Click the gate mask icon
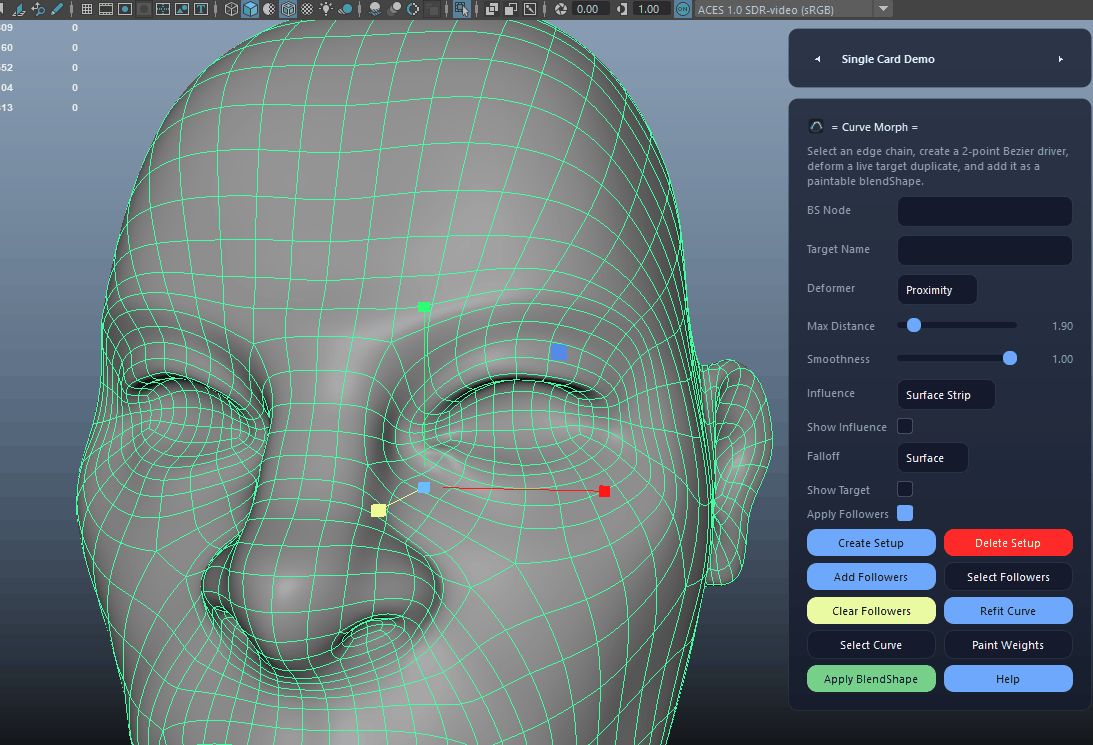 (x=144, y=9)
